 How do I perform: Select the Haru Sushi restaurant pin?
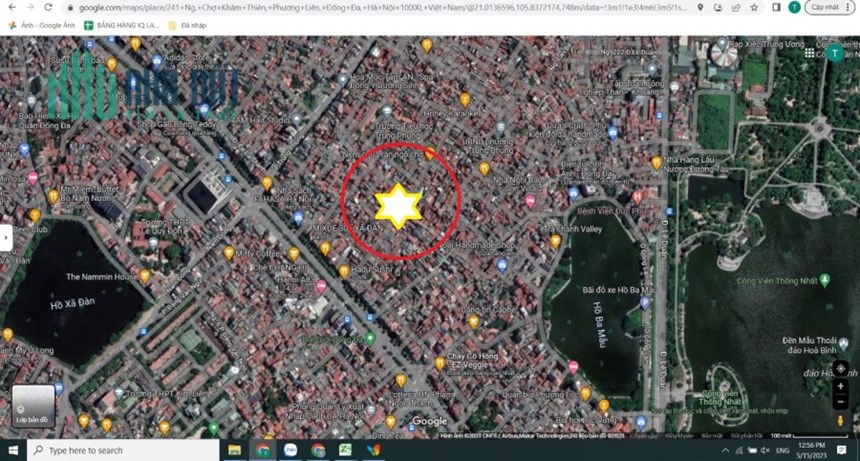click(344, 271)
